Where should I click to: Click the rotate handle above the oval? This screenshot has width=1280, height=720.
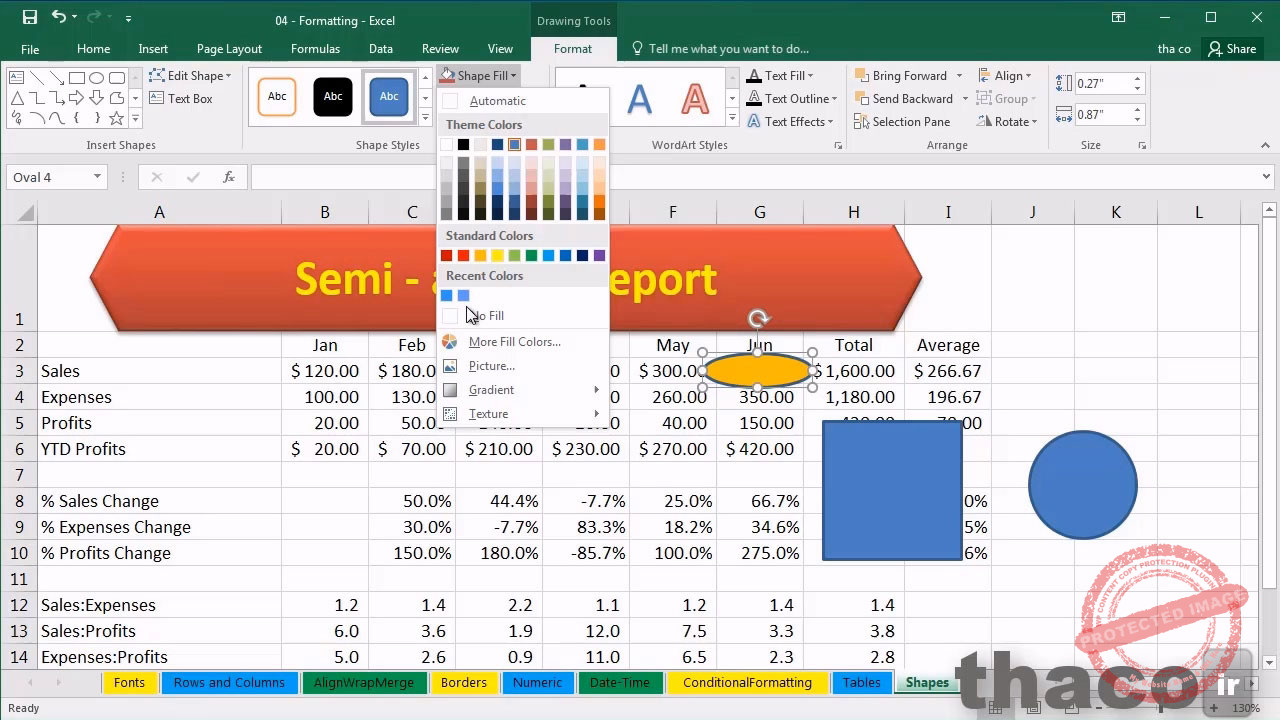[758, 319]
